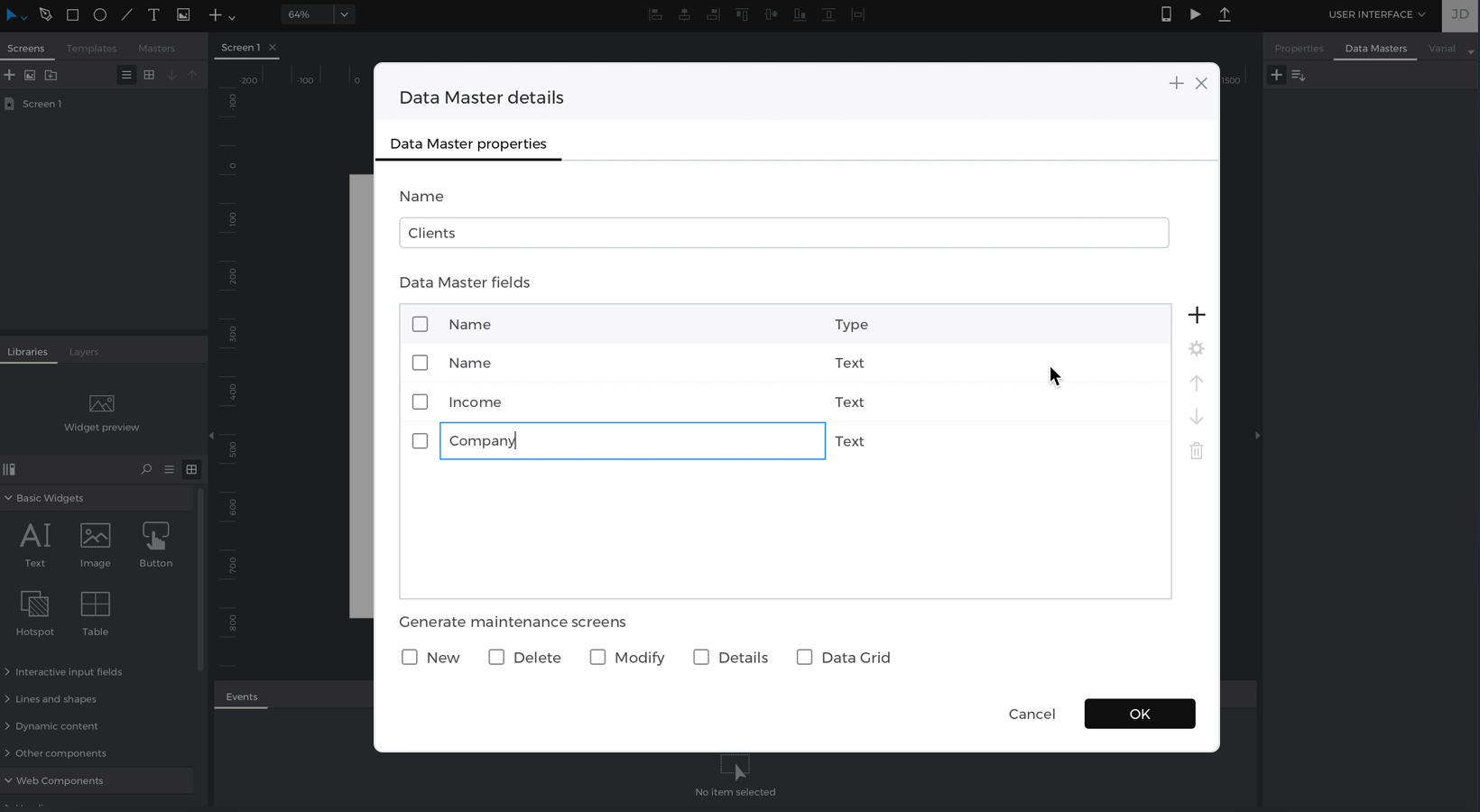This screenshot has height=812, width=1480.
Task: Select the Data Masters tab
Action: [1375, 48]
